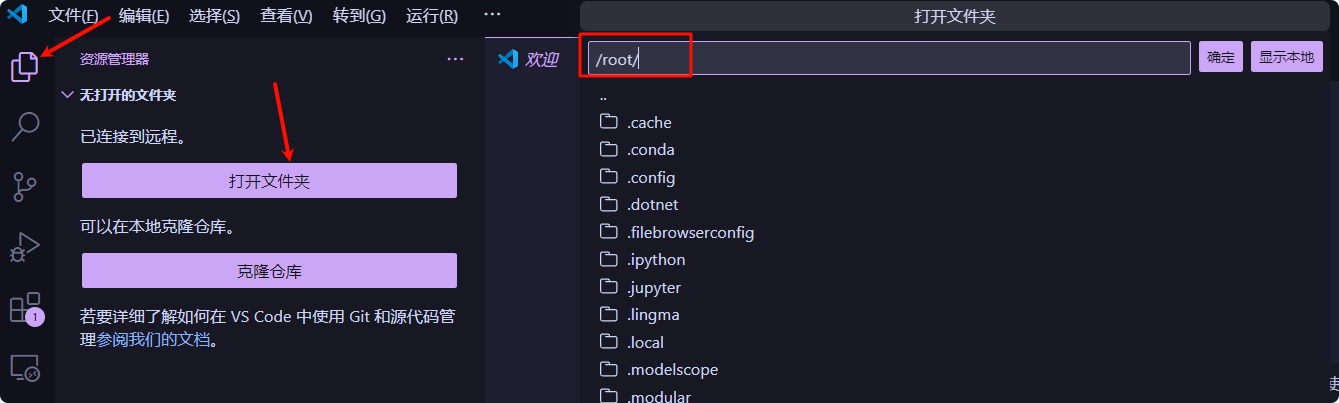The height and width of the screenshot is (403, 1339).
Task: Confirm the path with 确定 button
Action: point(1220,57)
